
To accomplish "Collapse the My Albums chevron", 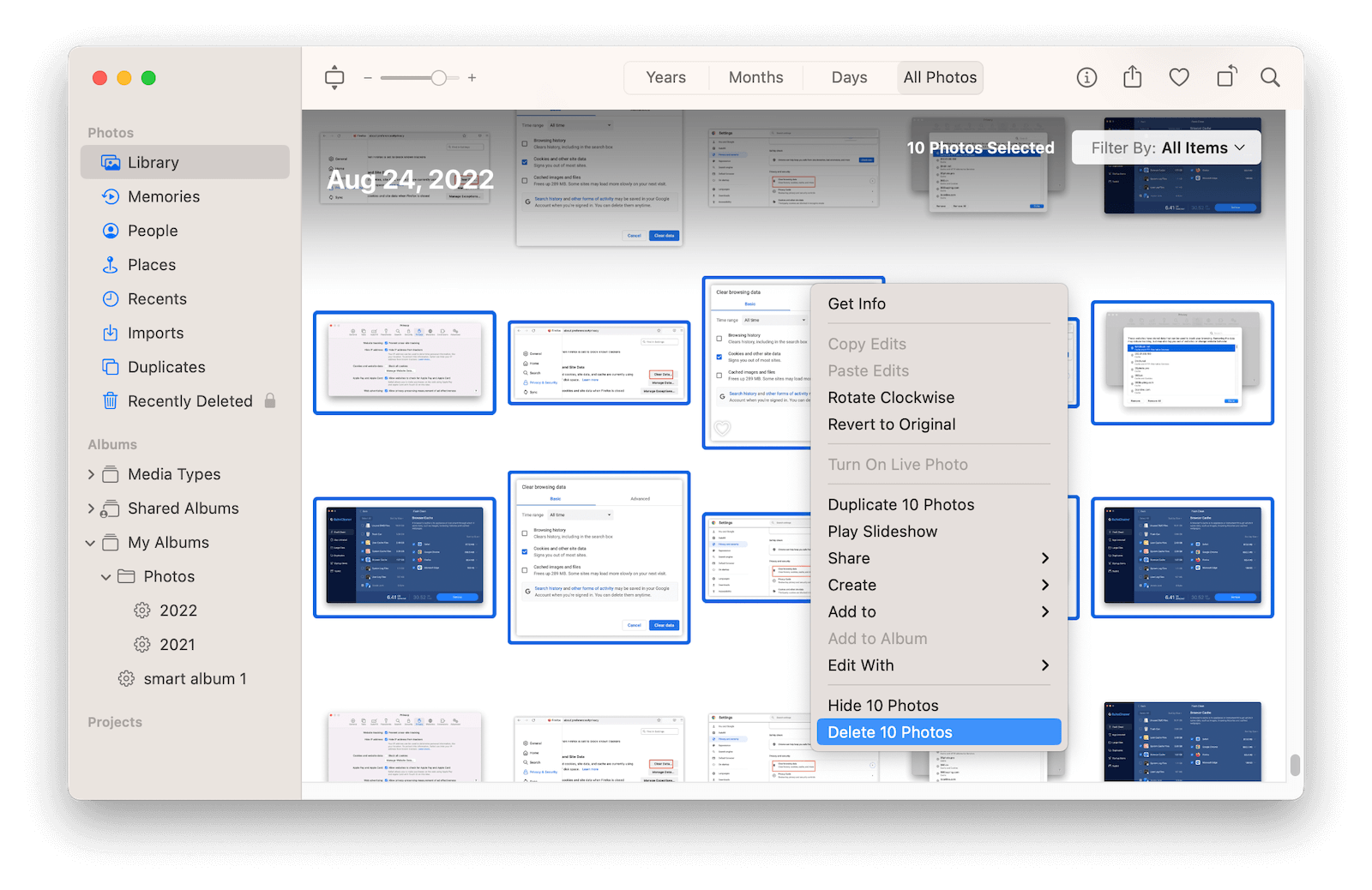I will (91, 543).
